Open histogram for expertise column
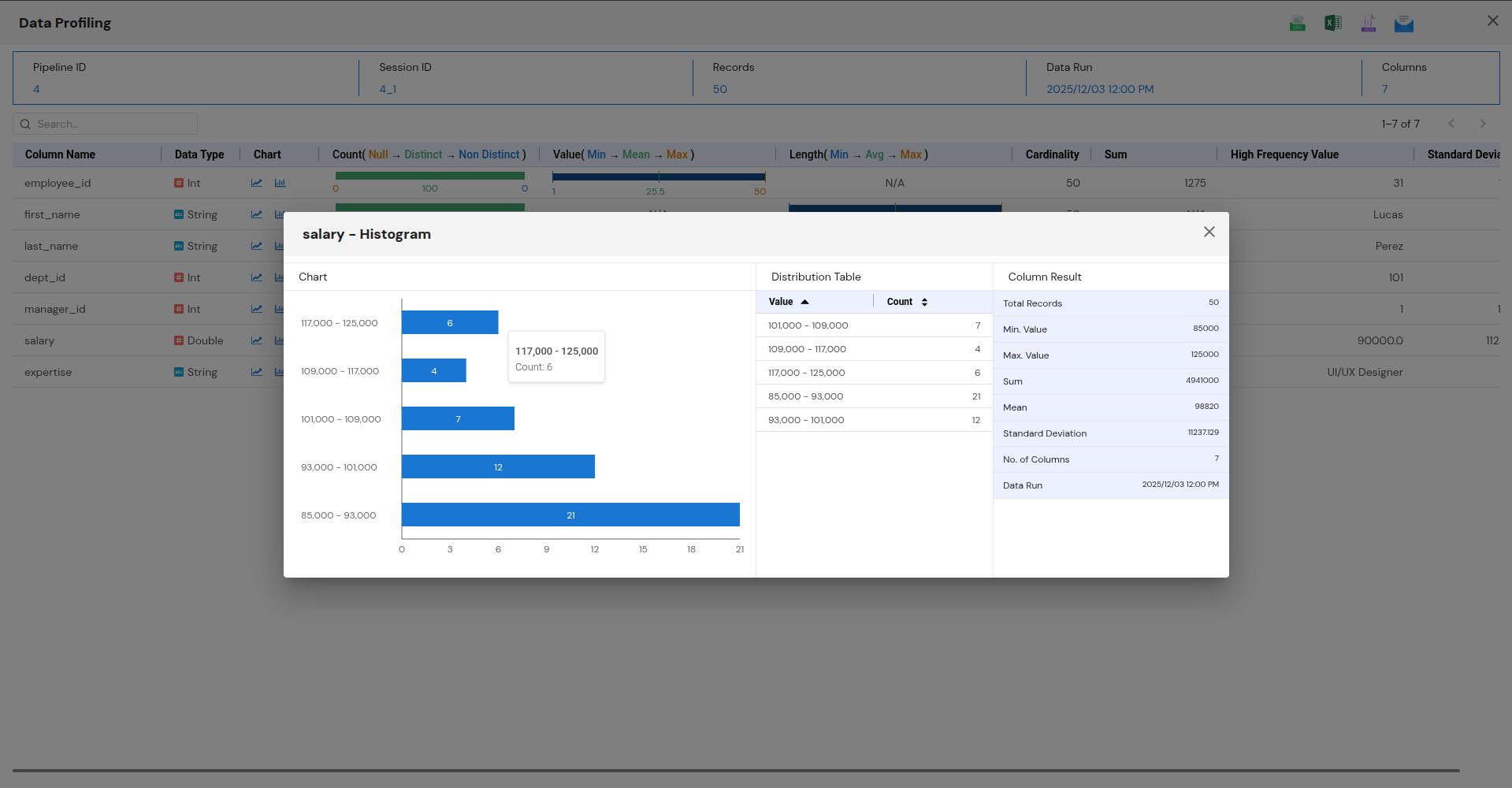The width and height of the screenshot is (1512, 788). click(280, 372)
